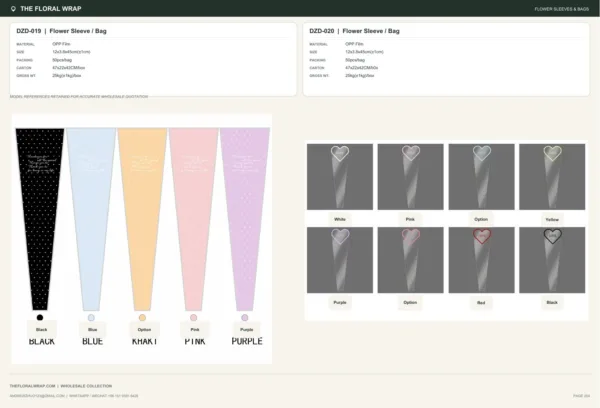
Task: Click the large PURPLE caption text
Action: click(x=247, y=341)
